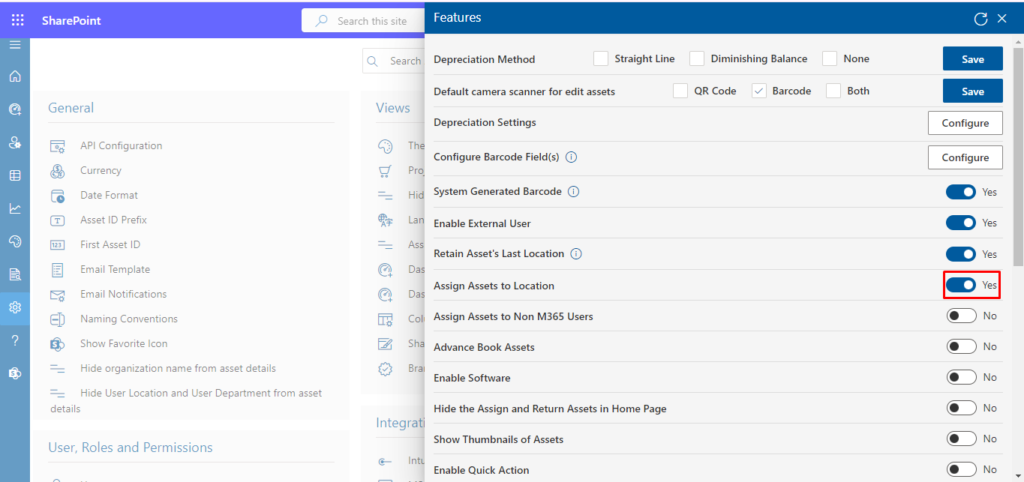
Task: Open the settings gear icon in sidebar
Action: 15,307
